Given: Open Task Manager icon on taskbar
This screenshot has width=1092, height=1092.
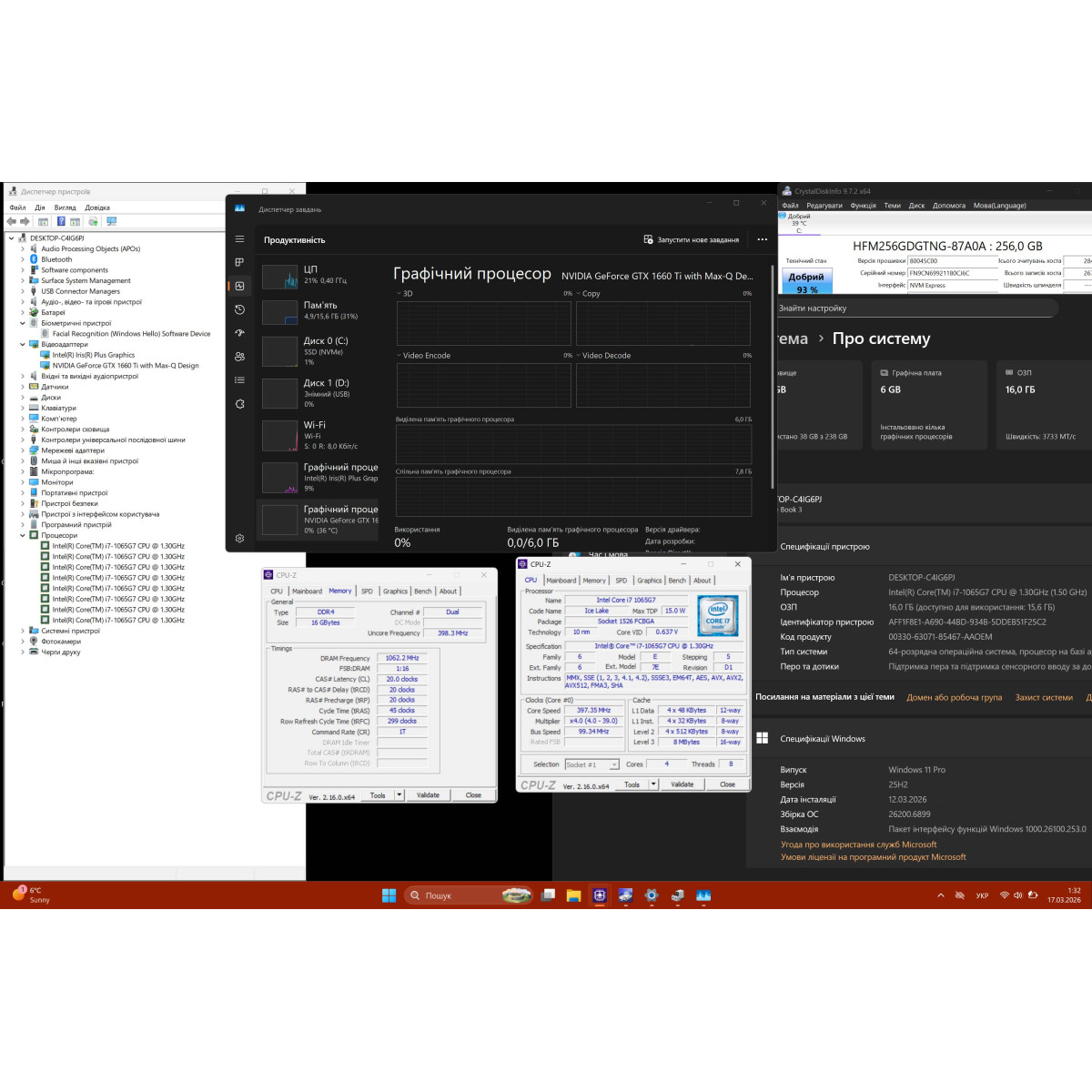Looking at the screenshot, I should click(703, 895).
